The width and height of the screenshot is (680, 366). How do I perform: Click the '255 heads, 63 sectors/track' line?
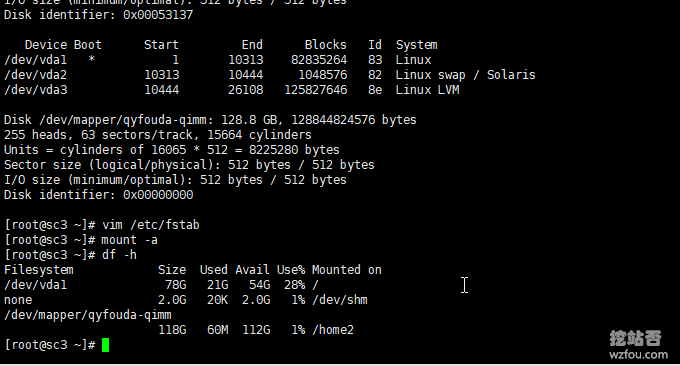(x=157, y=135)
